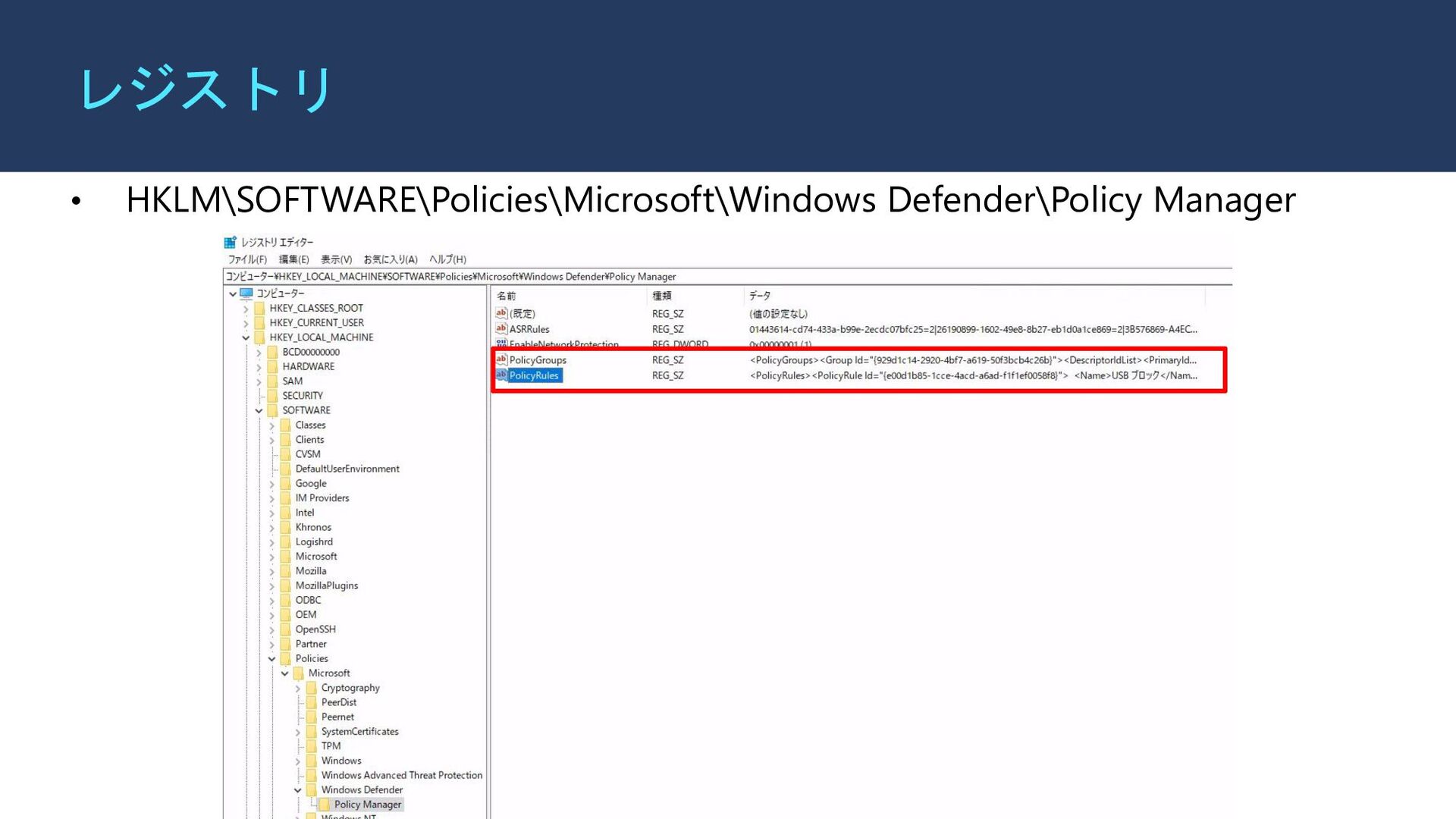
Task: Select the PeerDist key
Action: point(339,703)
